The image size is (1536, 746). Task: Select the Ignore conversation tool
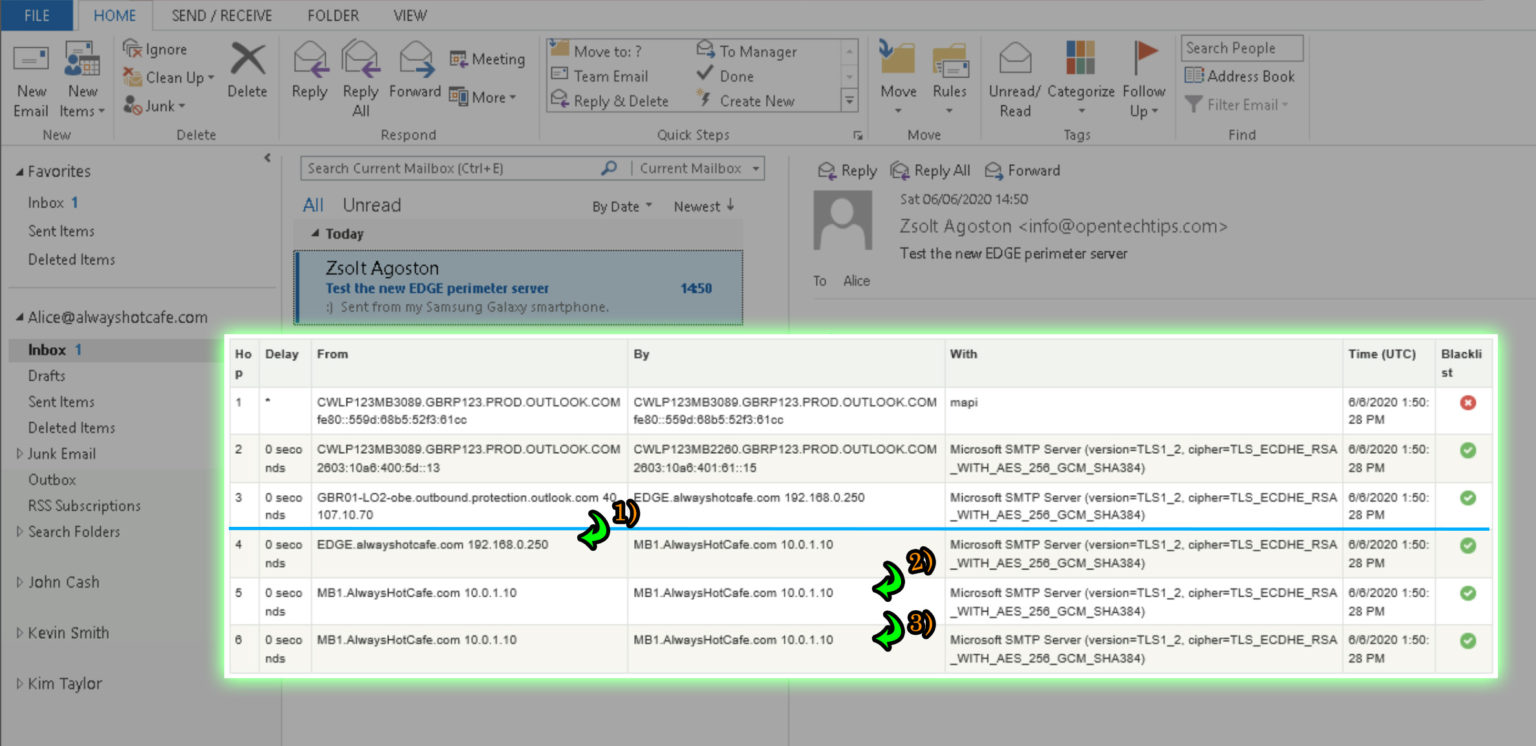point(160,48)
